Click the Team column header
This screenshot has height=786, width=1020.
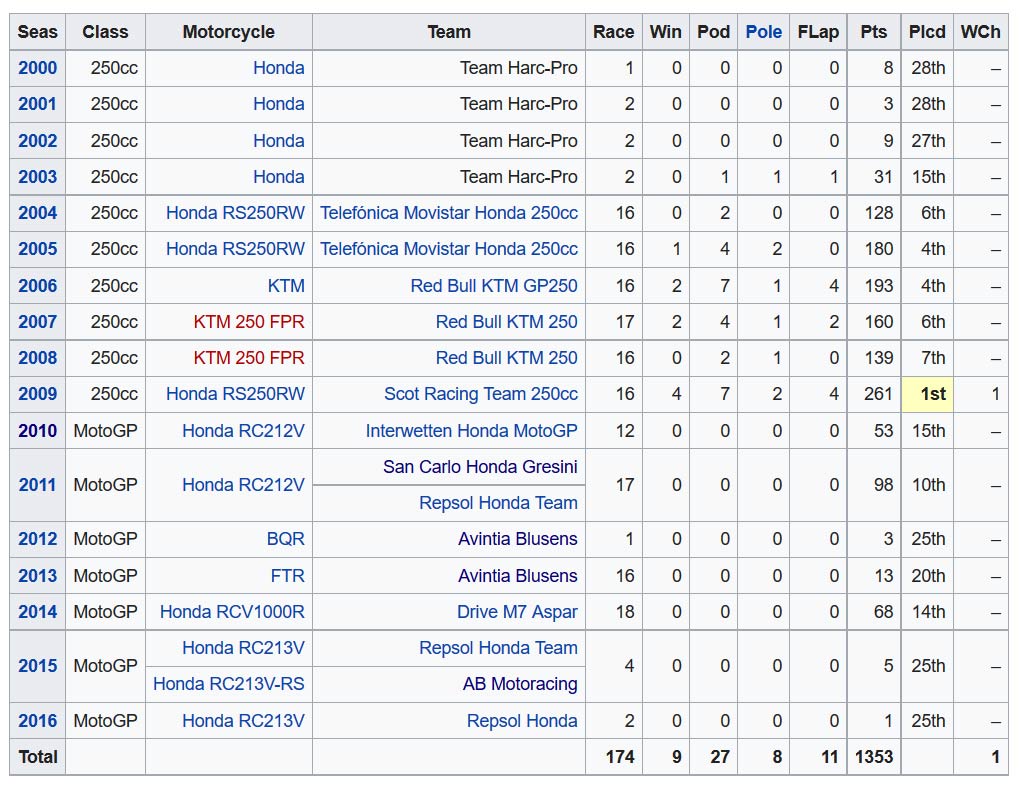(449, 32)
